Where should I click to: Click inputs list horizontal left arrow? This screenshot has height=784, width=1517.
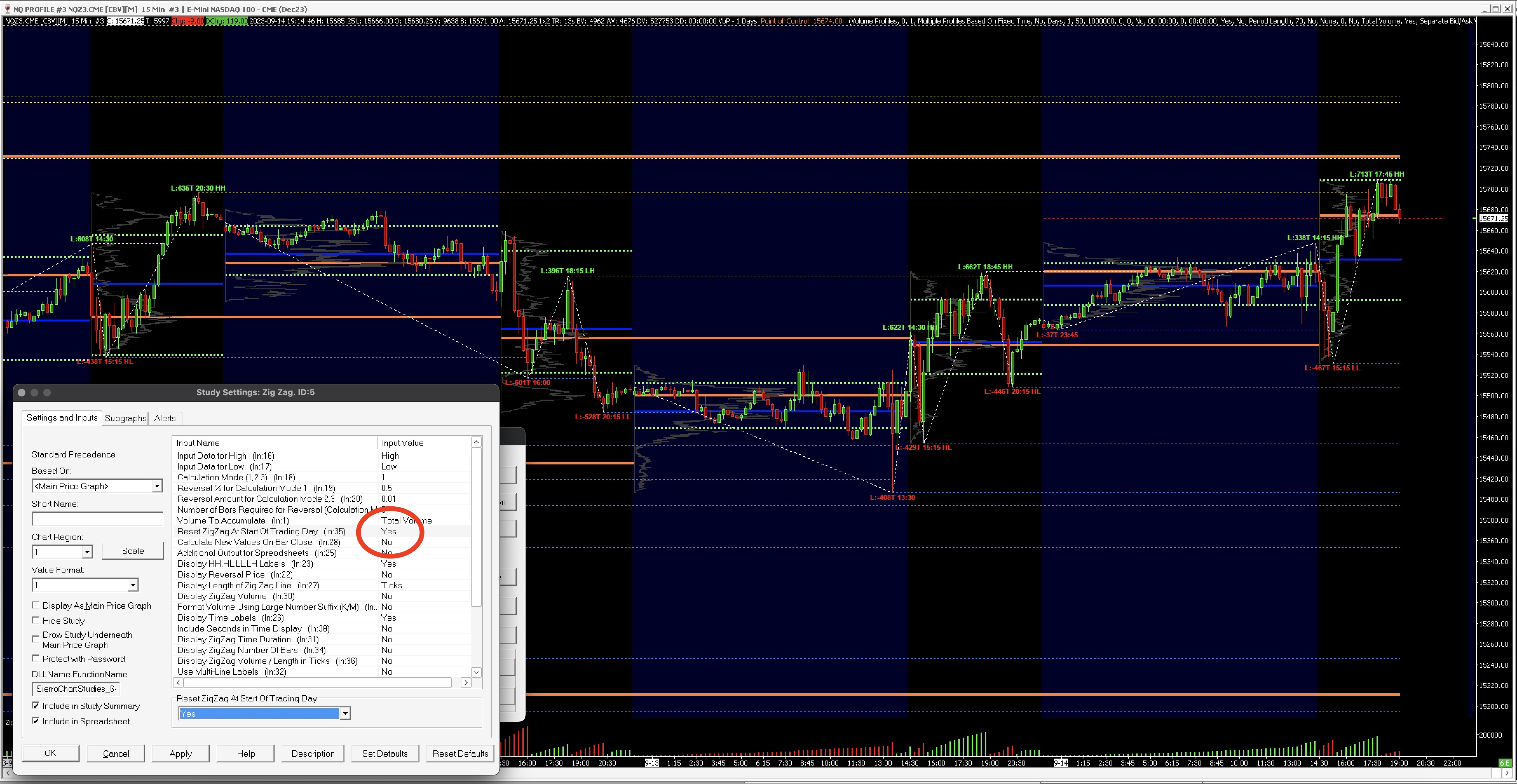click(179, 683)
